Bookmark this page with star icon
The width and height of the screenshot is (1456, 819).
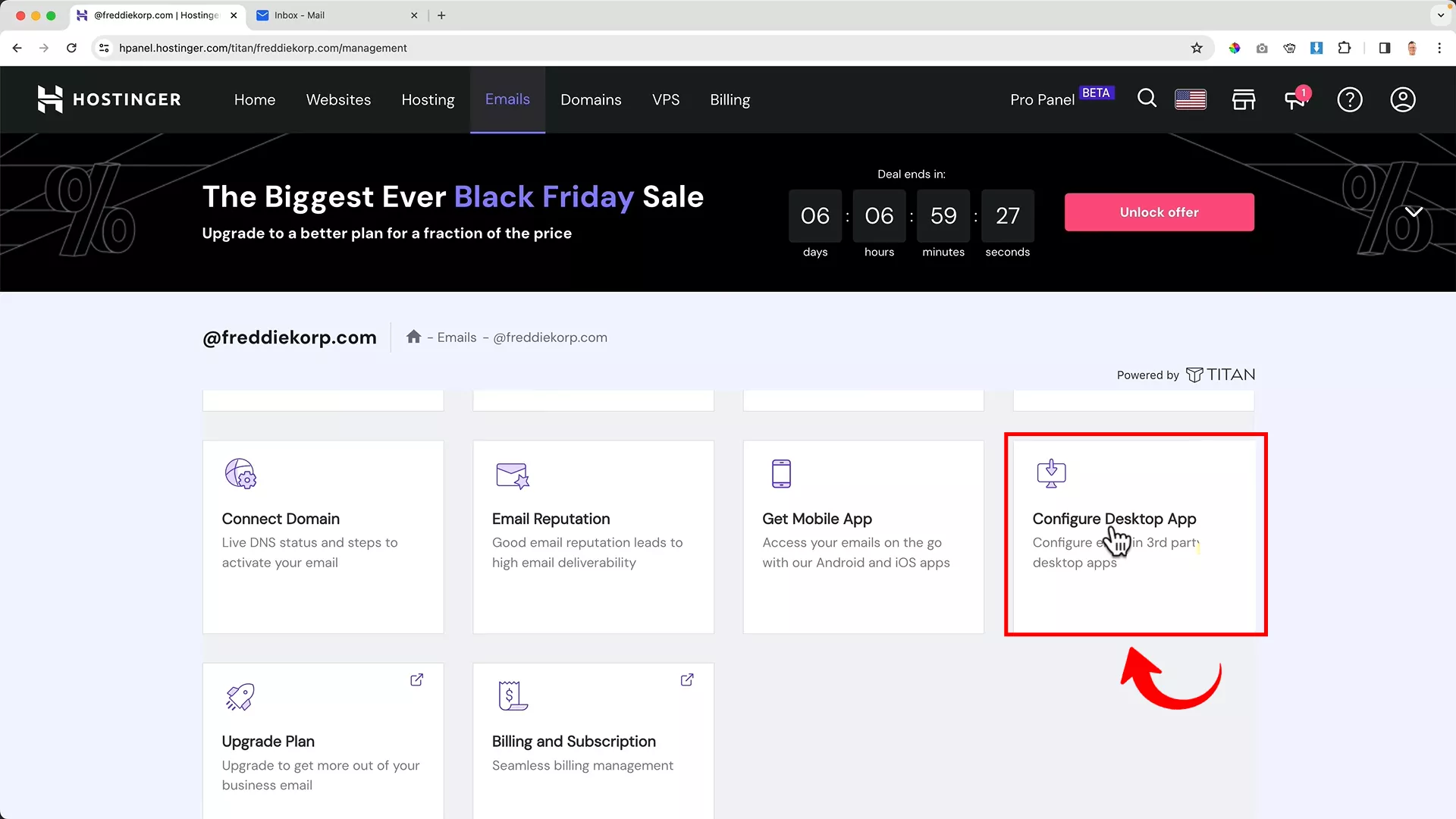(1197, 48)
